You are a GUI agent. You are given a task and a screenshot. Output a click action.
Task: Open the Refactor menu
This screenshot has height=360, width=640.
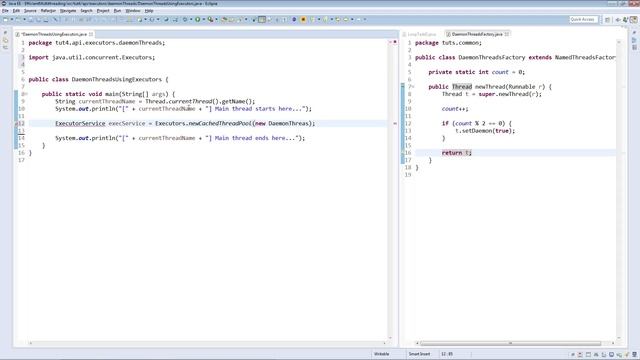[x=48, y=11]
